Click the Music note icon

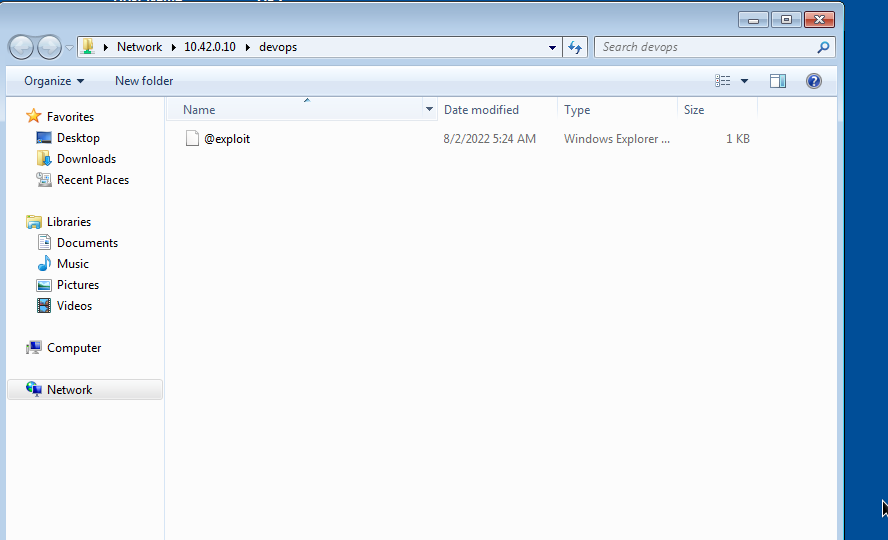pos(44,263)
